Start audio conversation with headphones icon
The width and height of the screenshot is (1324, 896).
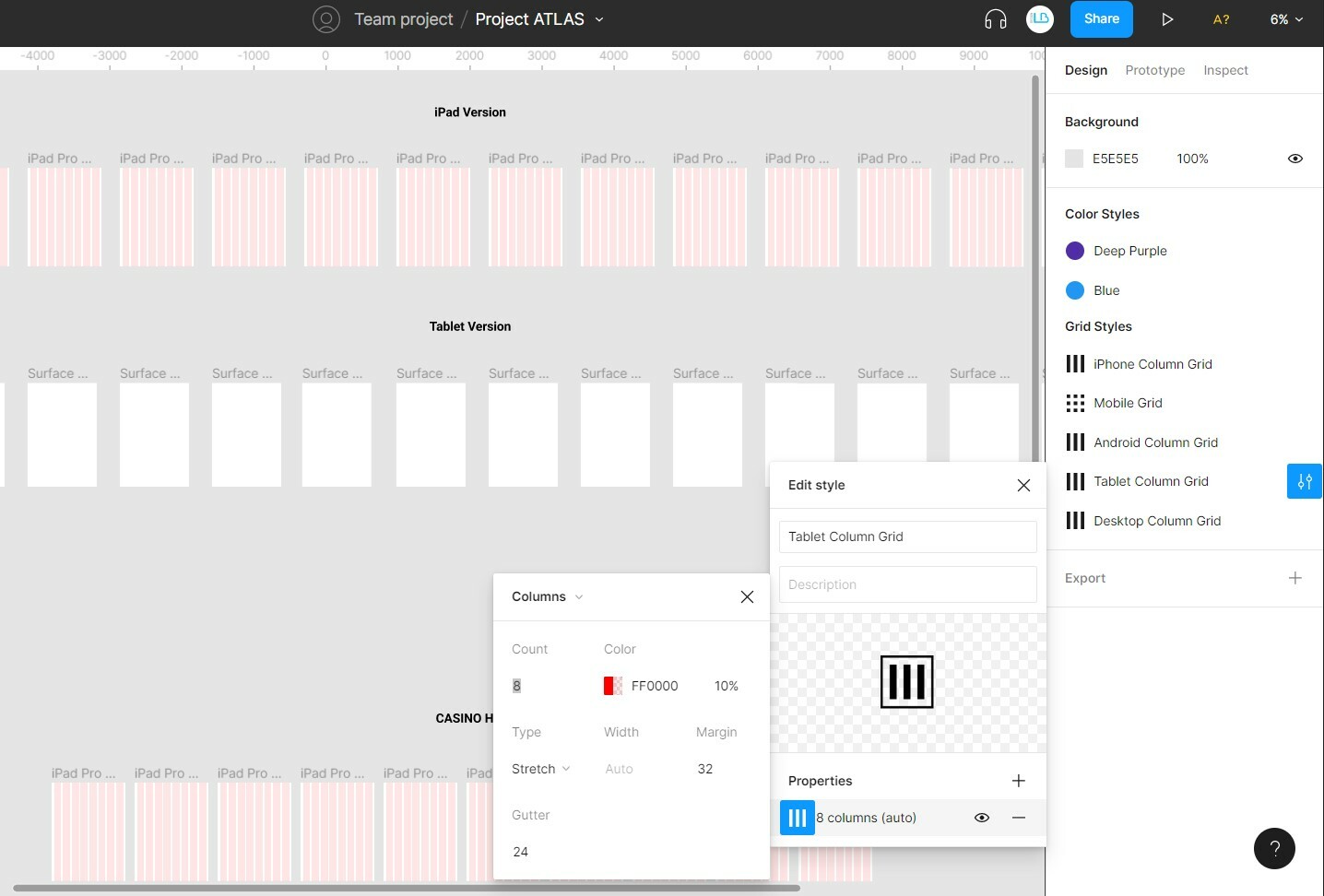pyautogui.click(x=996, y=19)
